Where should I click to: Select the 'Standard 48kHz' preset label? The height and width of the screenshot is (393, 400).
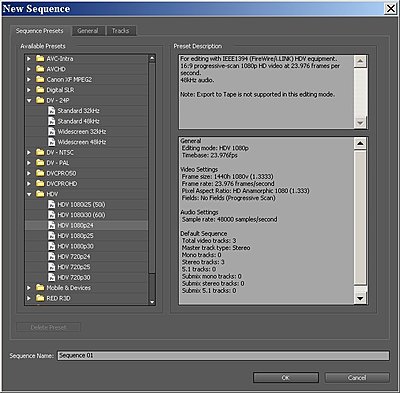[79, 121]
